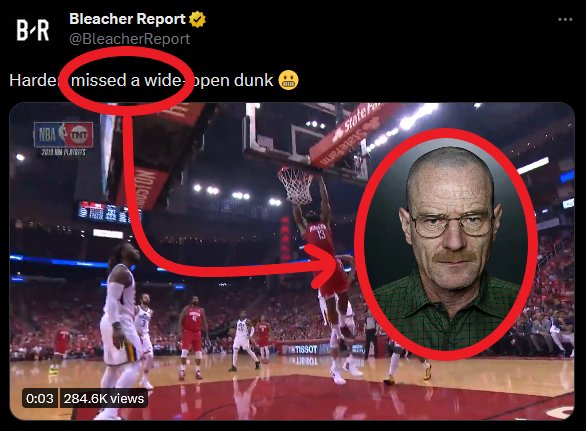Click the Tissot courtside advertisement
This screenshot has width=586, height=431.
coord(307,350)
